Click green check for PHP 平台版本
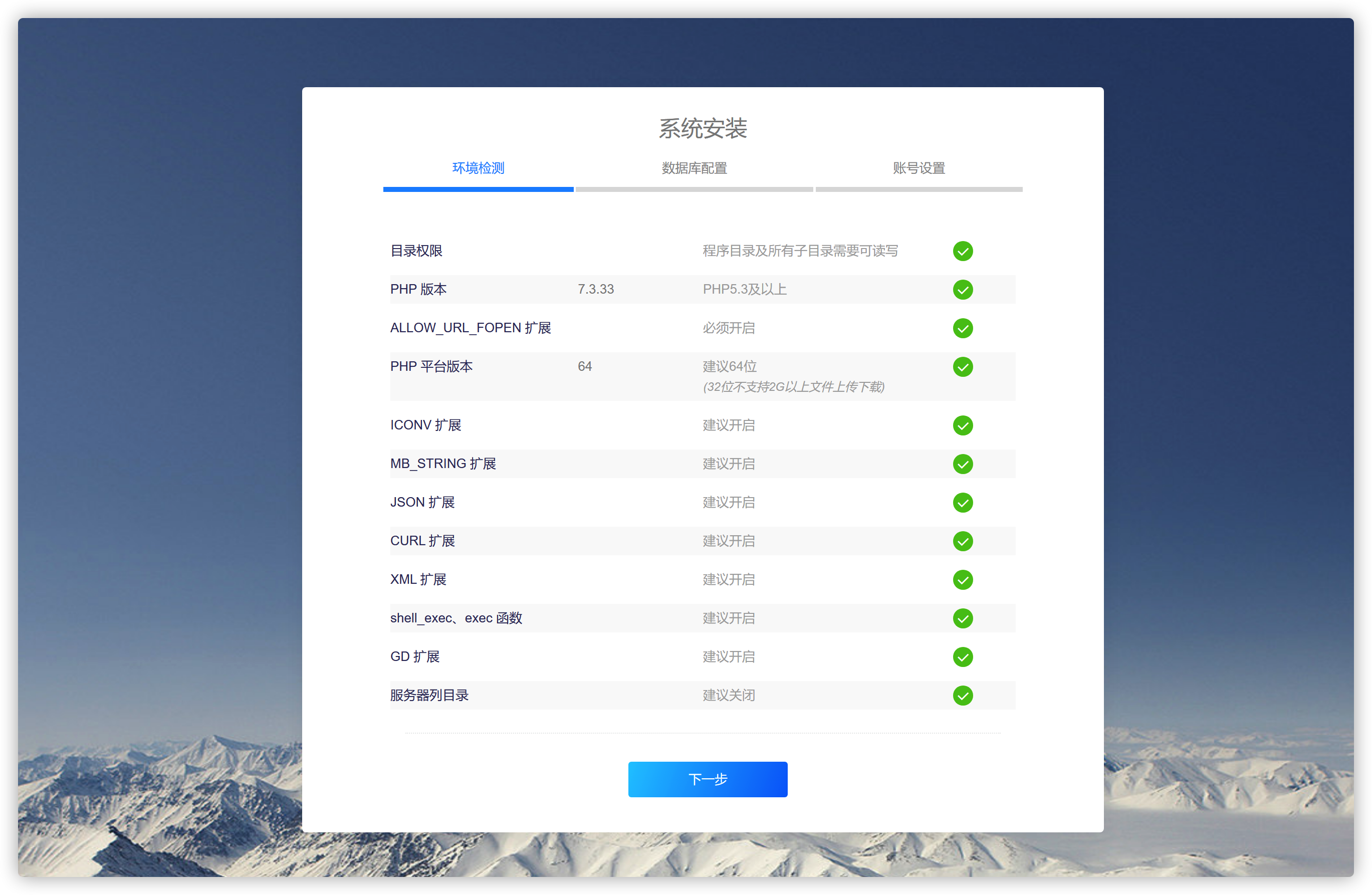This screenshot has width=1372, height=895. (962, 367)
